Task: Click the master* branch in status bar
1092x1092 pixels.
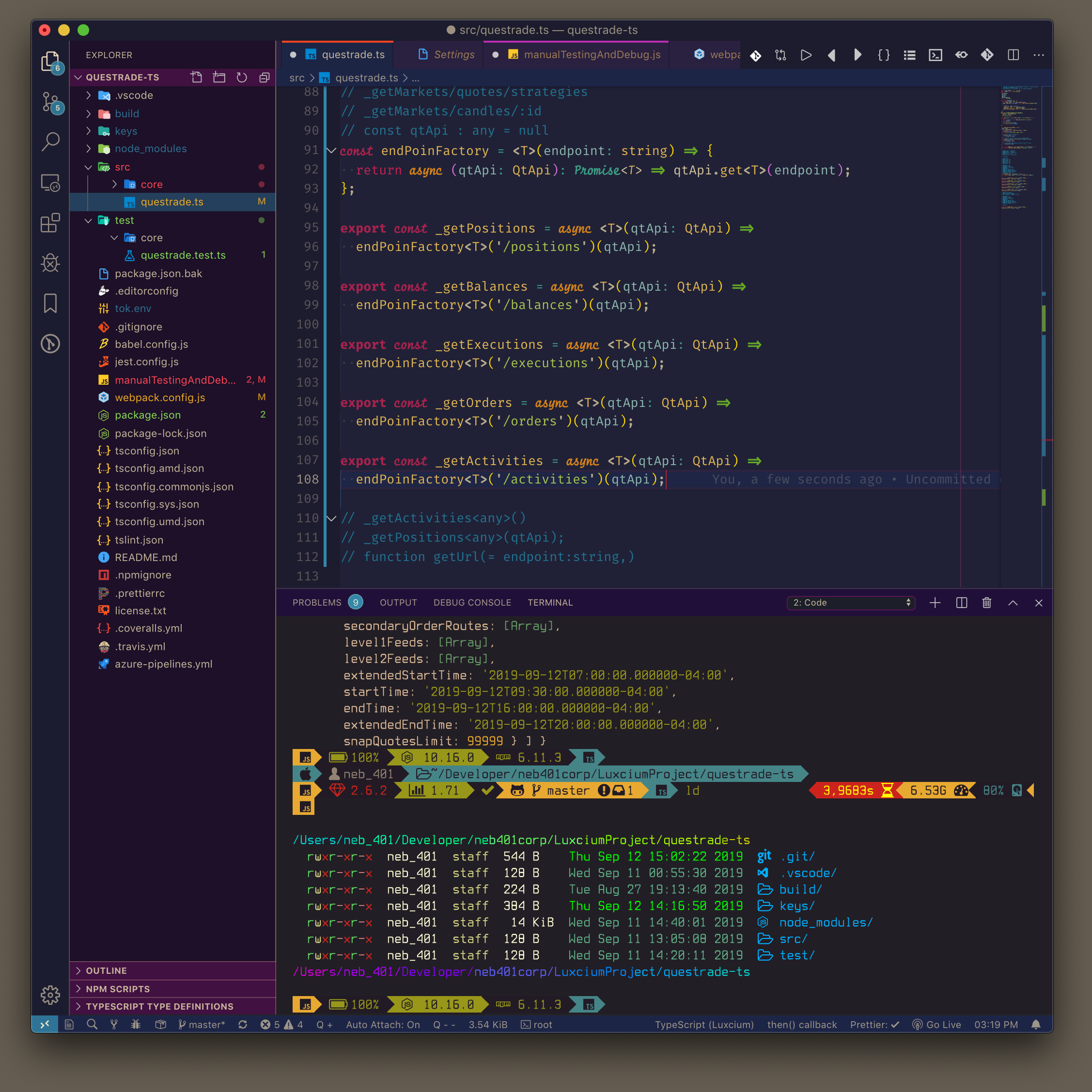Action: tap(202, 1025)
